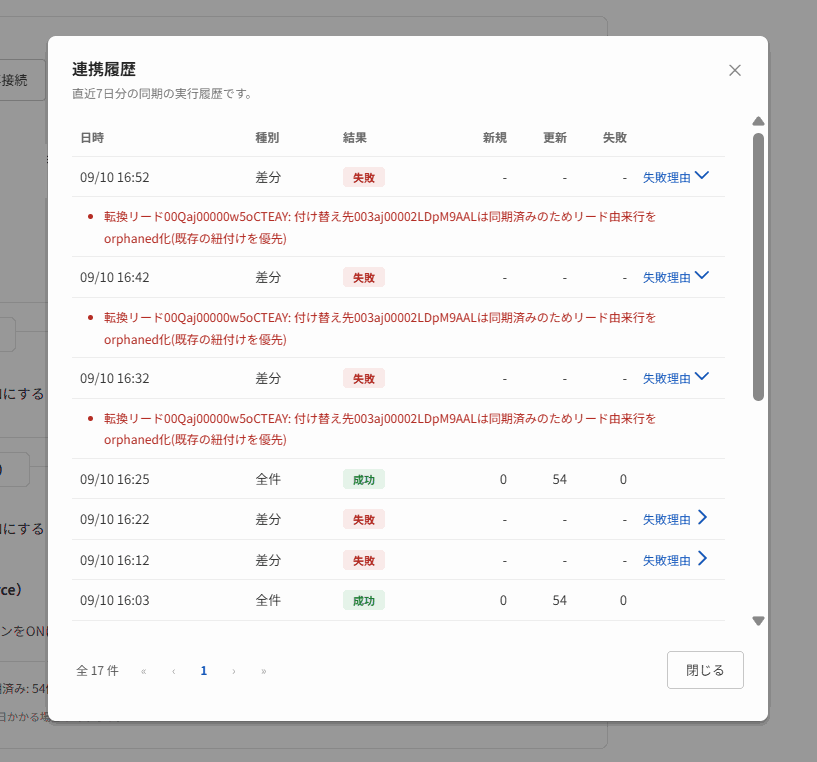Image resolution: width=817 pixels, height=762 pixels.
Task: Click the 54 update count in the 09/10 16:25 row
Action: coord(560,480)
